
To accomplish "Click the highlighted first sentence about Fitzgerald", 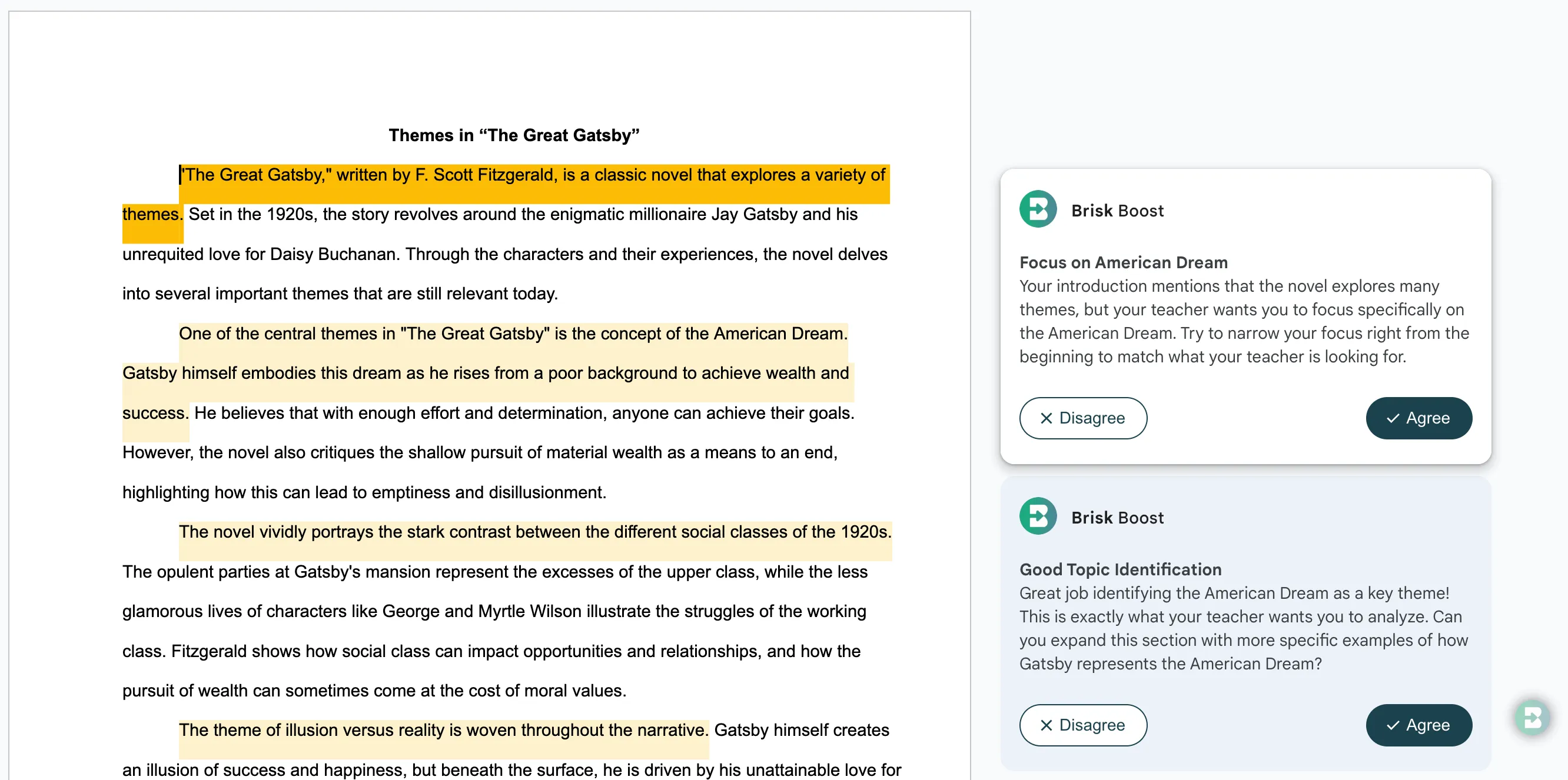I will [533, 175].
